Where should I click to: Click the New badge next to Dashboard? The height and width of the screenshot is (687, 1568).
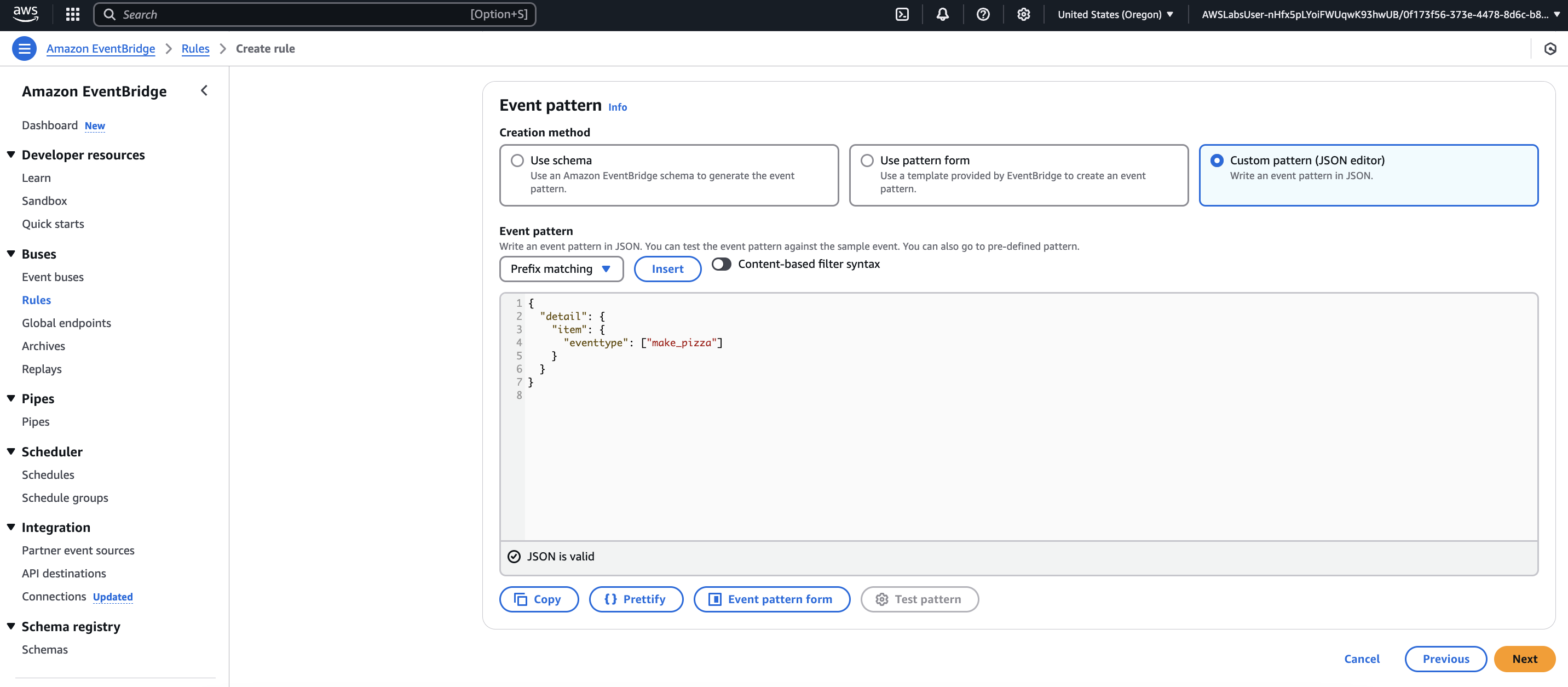coord(94,126)
